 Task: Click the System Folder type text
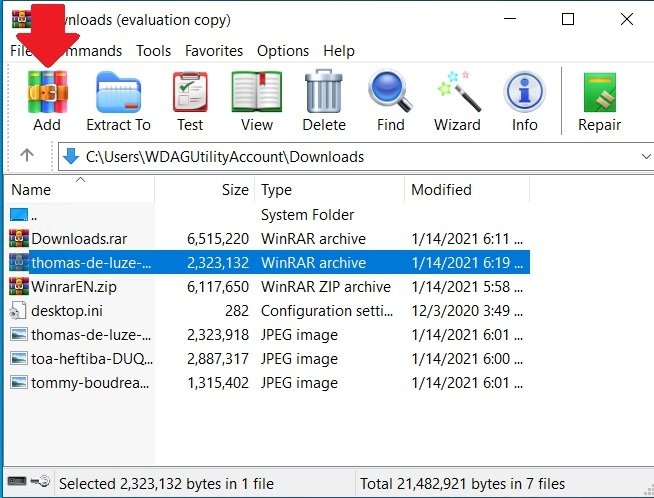(307, 215)
